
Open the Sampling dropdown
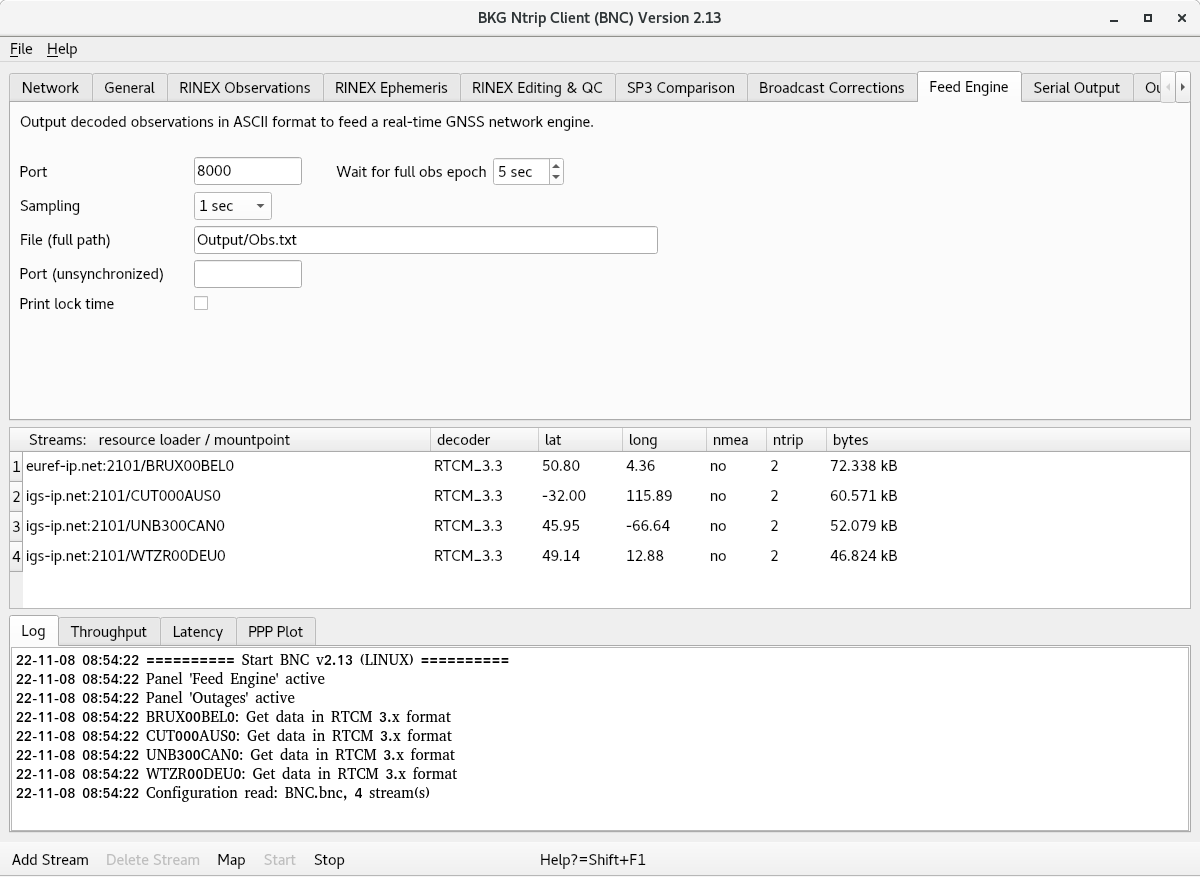[232, 206]
